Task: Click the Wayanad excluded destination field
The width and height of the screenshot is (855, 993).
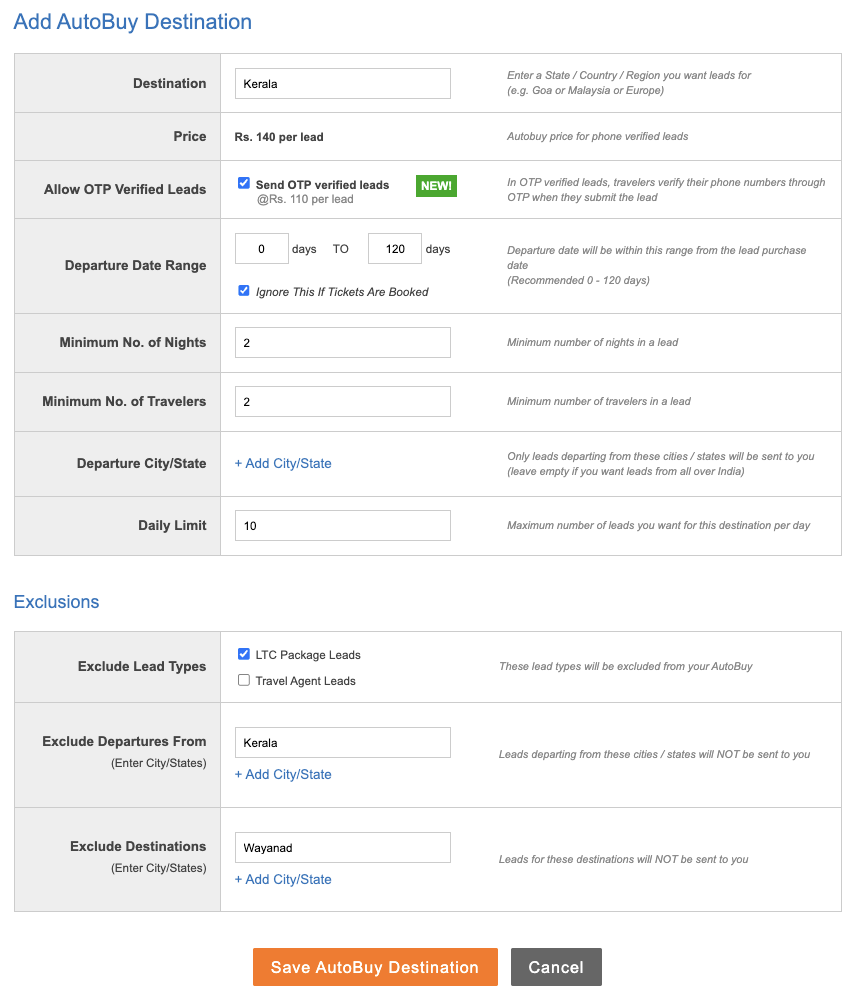Action: point(342,848)
